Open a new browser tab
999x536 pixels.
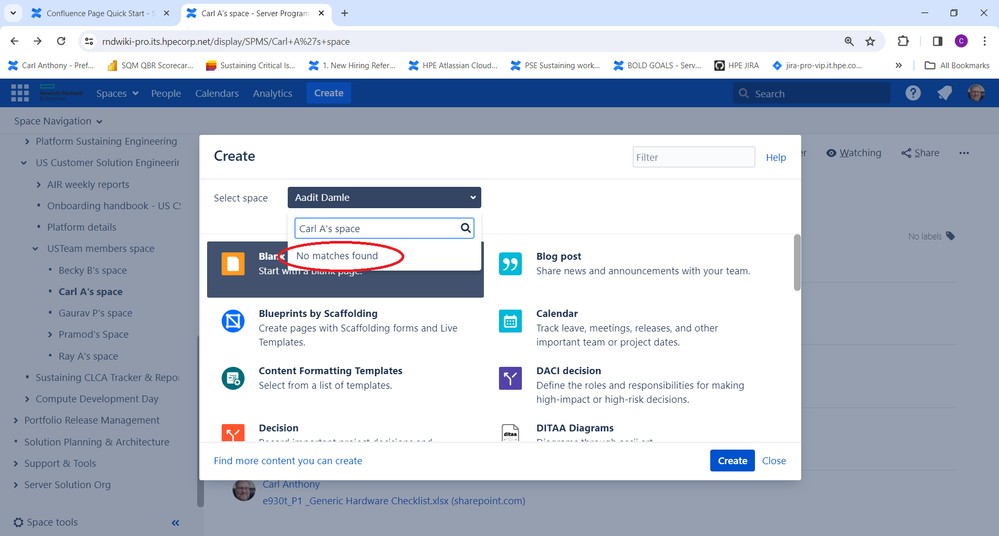(344, 13)
